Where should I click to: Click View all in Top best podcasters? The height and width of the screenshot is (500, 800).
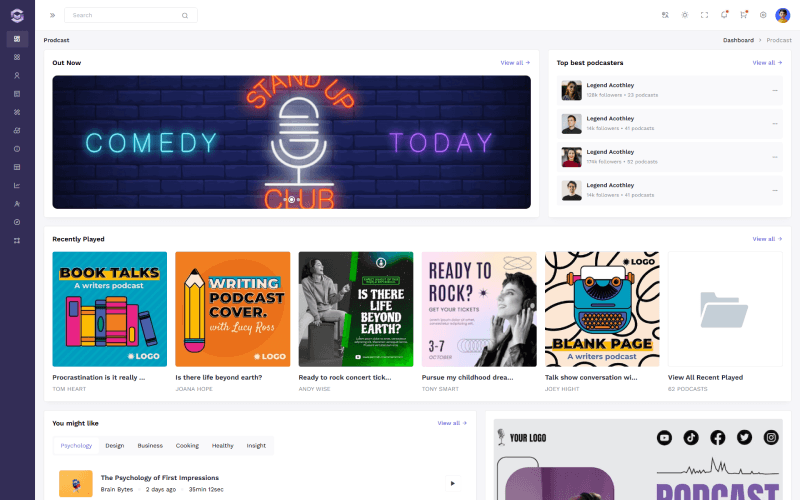[767, 63]
